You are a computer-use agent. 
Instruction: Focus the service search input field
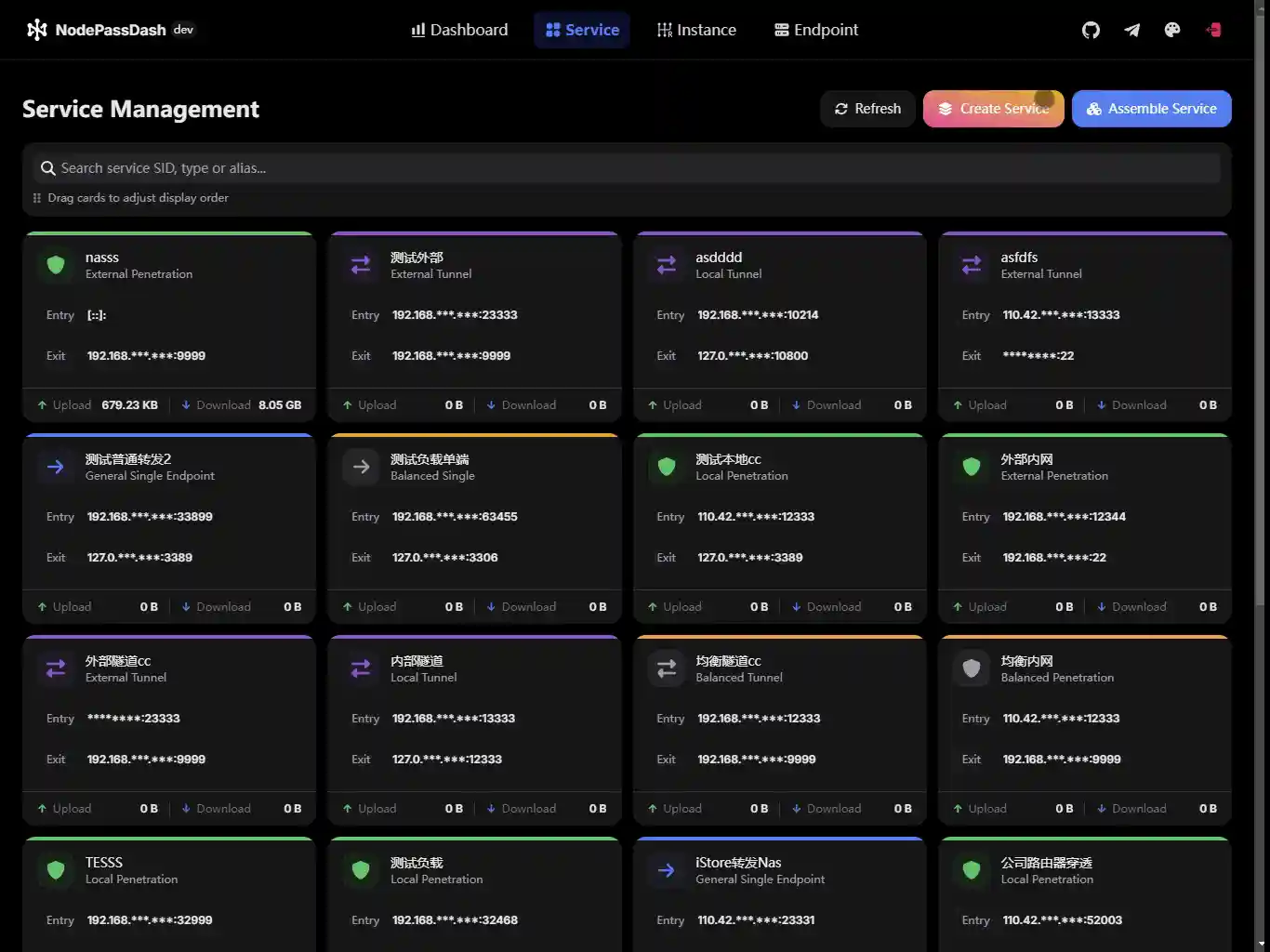click(x=632, y=168)
